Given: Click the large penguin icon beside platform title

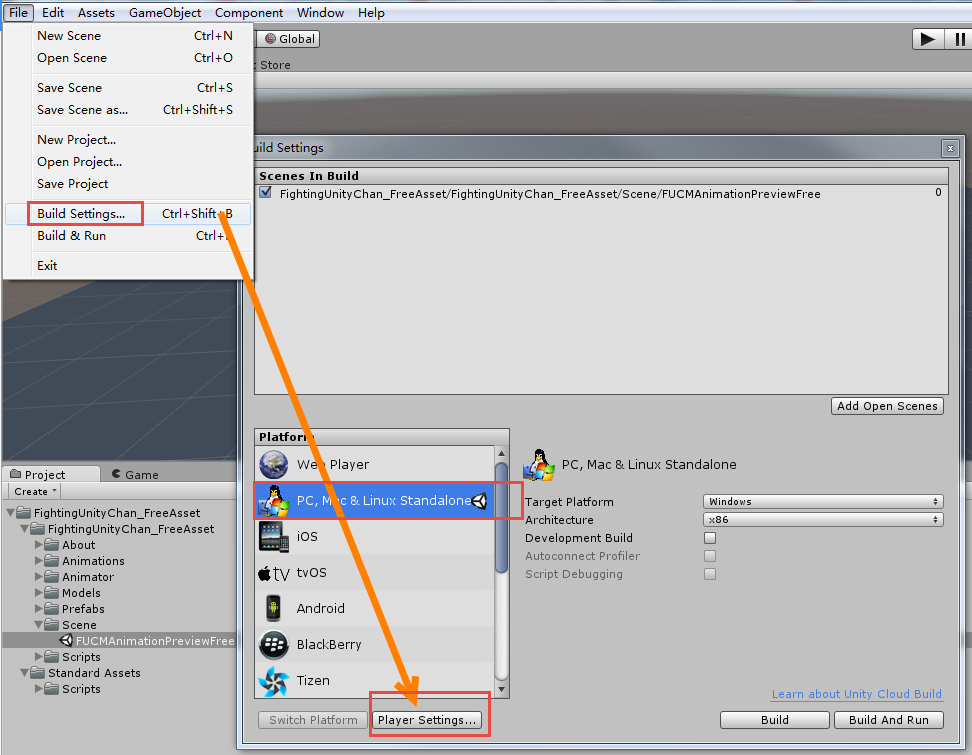Looking at the screenshot, I should tap(539, 465).
